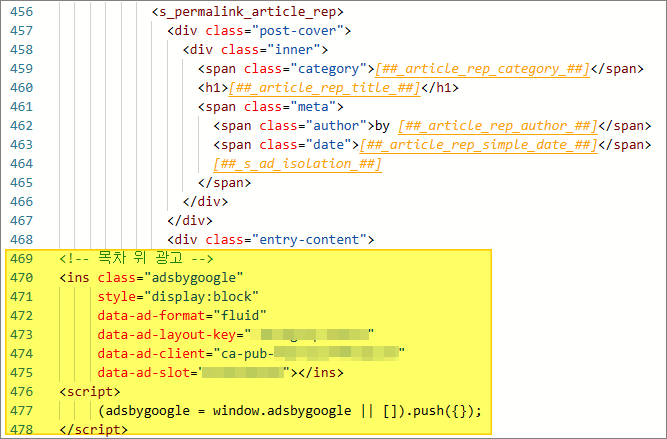Viewport: 667px width, 439px height.
Task: Click line number 456 in the gutter
Action: (x=21, y=12)
